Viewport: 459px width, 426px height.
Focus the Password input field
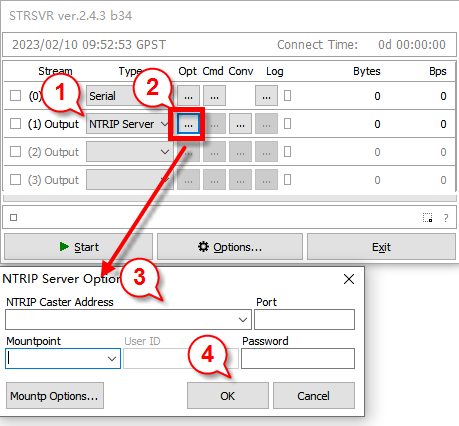(298, 359)
